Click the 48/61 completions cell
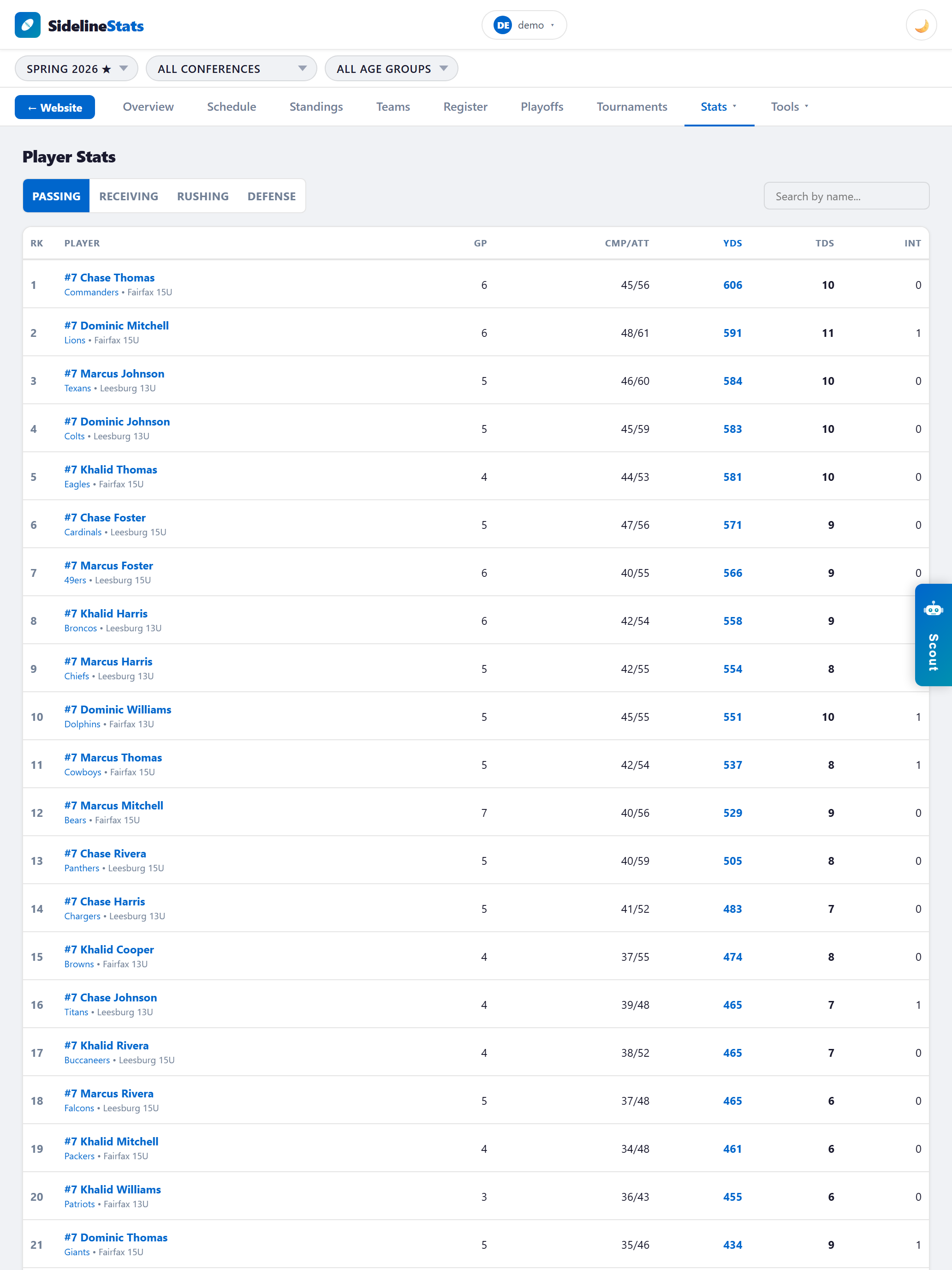The width and height of the screenshot is (952, 1270). (x=635, y=334)
